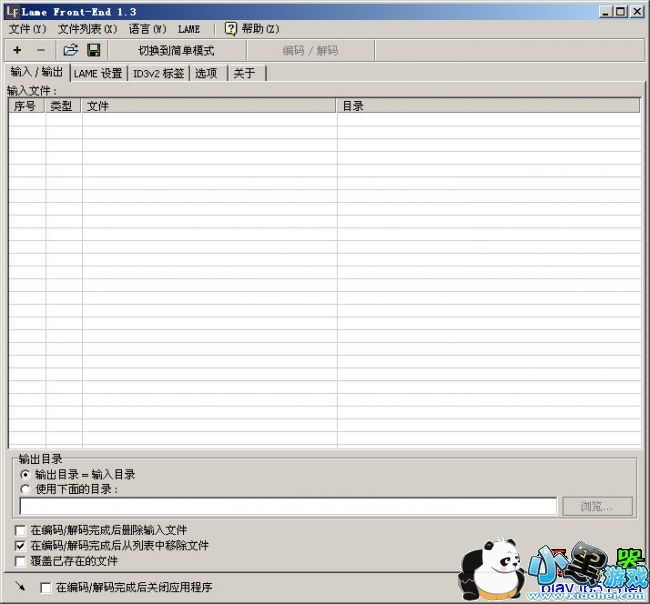The width and height of the screenshot is (650, 604).
Task: Switch to simple mode (切换到简单模式)
Action: point(176,51)
